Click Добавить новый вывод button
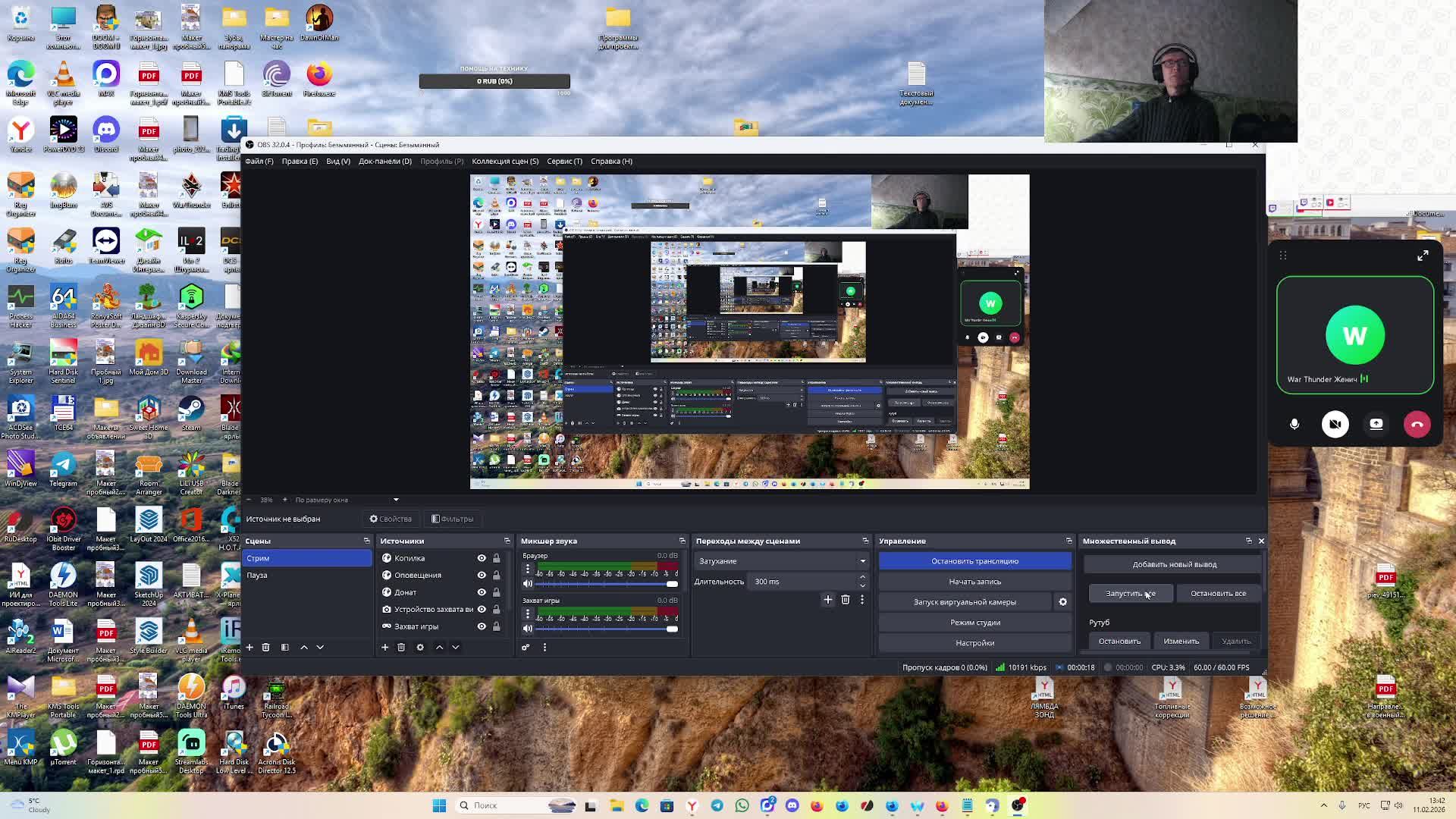The width and height of the screenshot is (1456, 819). click(1174, 564)
